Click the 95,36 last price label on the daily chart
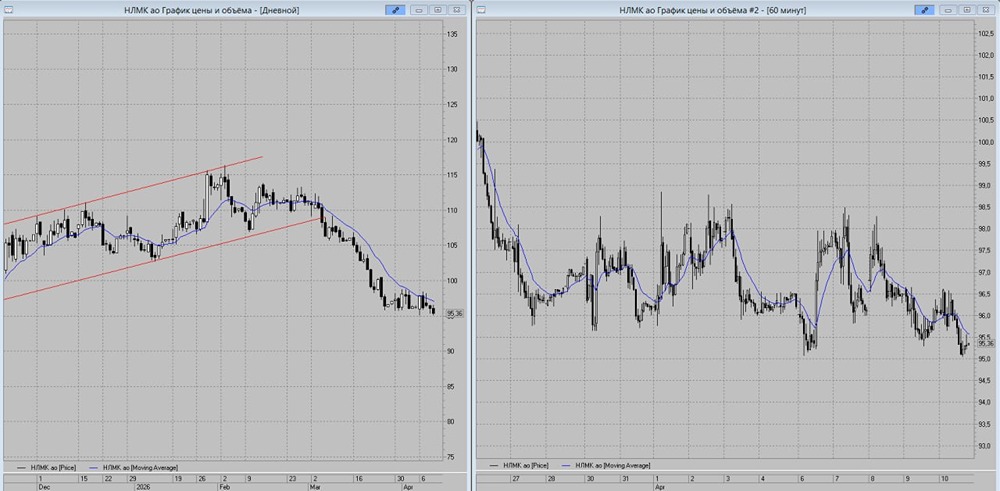 click(x=455, y=313)
